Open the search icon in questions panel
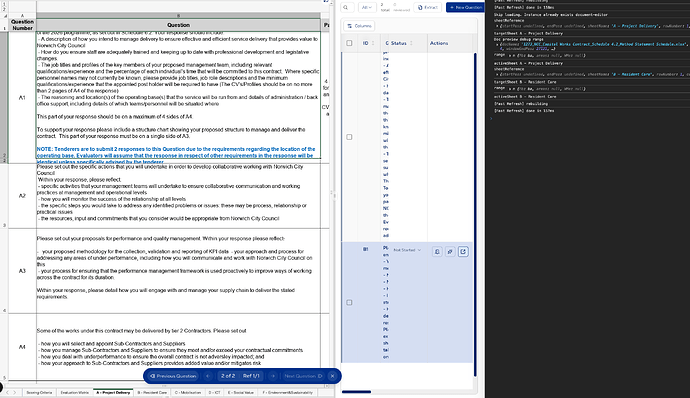The width and height of the screenshot is (690, 398). (346, 7)
